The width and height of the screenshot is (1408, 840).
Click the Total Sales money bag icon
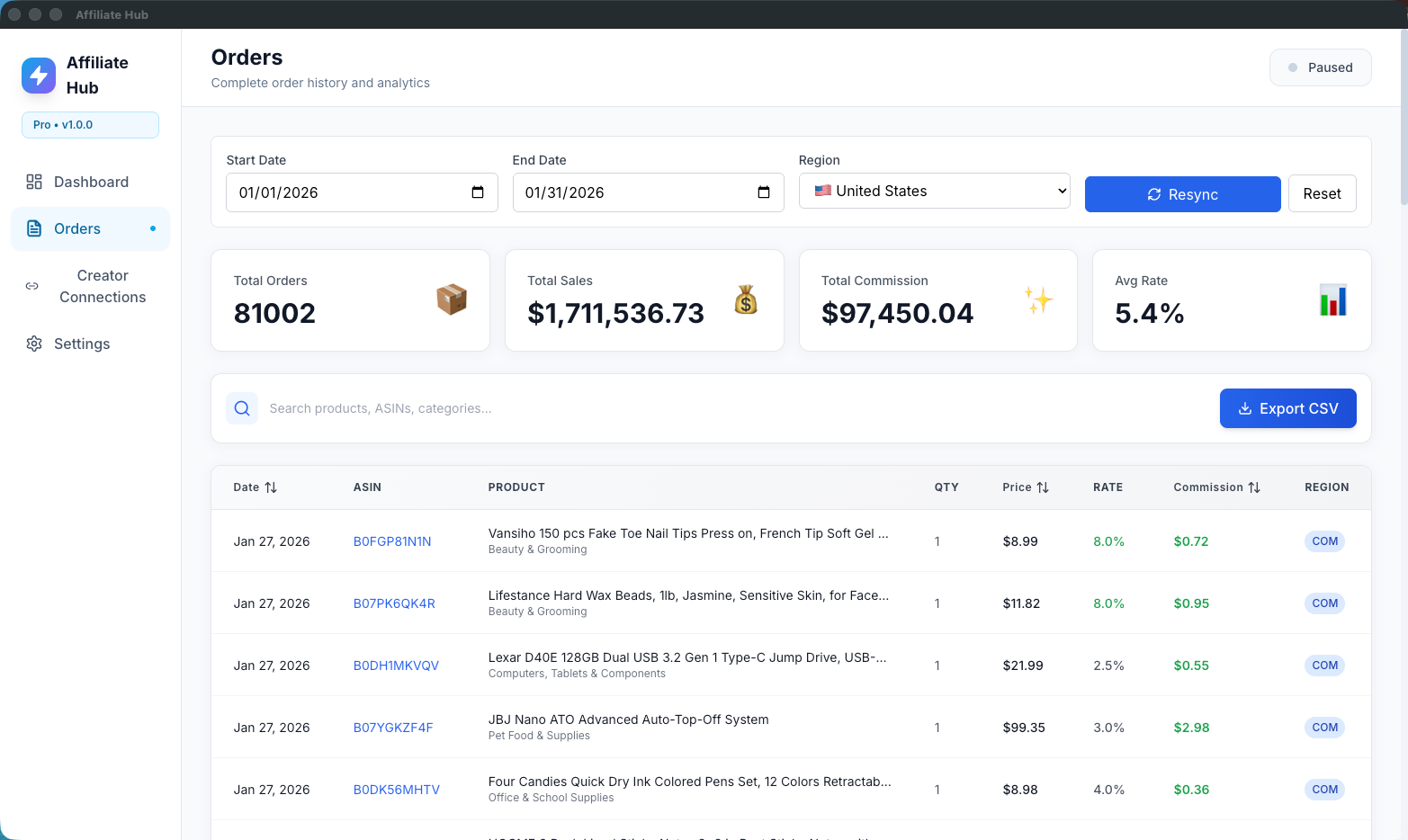(746, 299)
